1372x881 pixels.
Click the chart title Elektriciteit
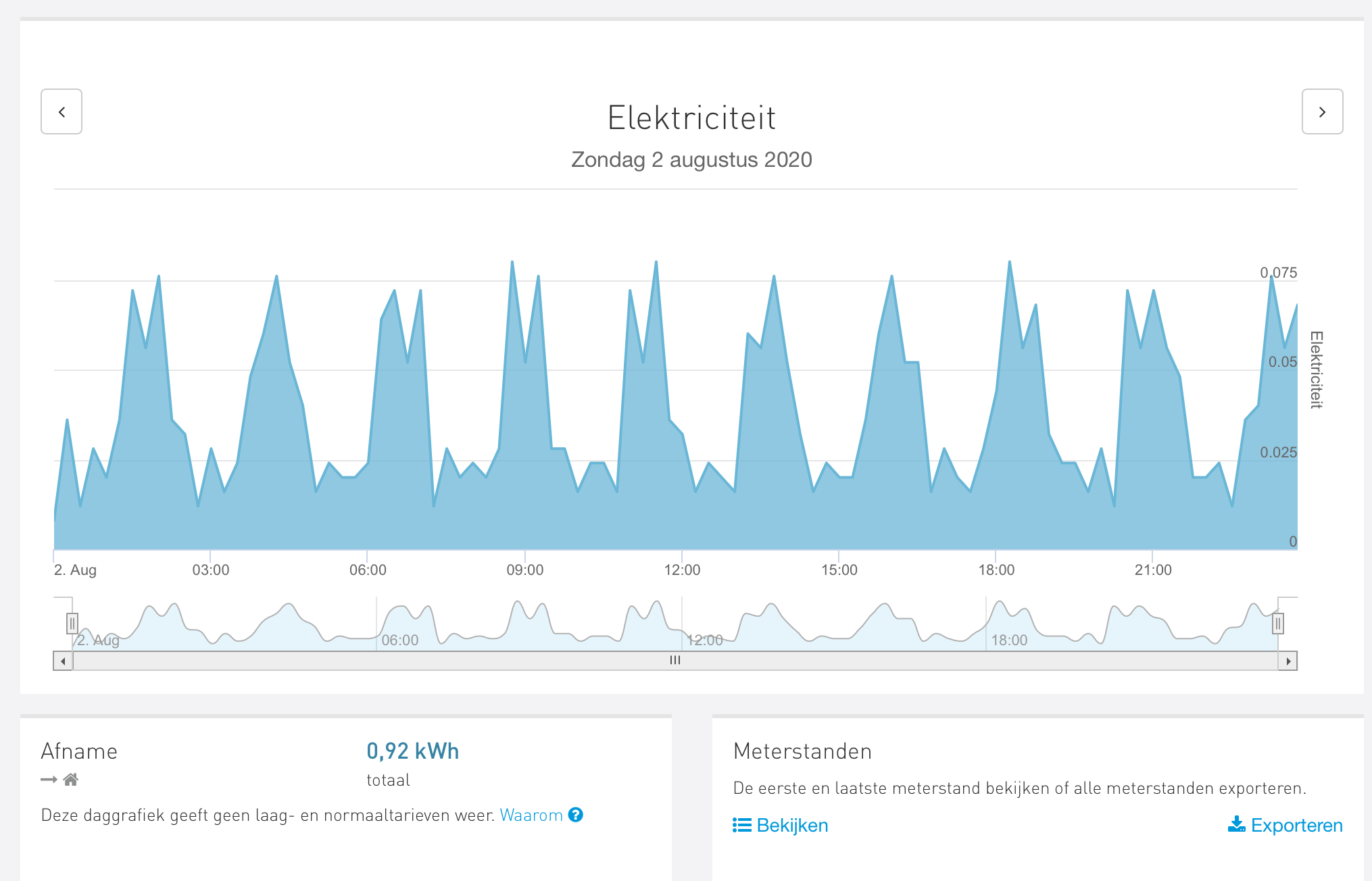coord(691,118)
